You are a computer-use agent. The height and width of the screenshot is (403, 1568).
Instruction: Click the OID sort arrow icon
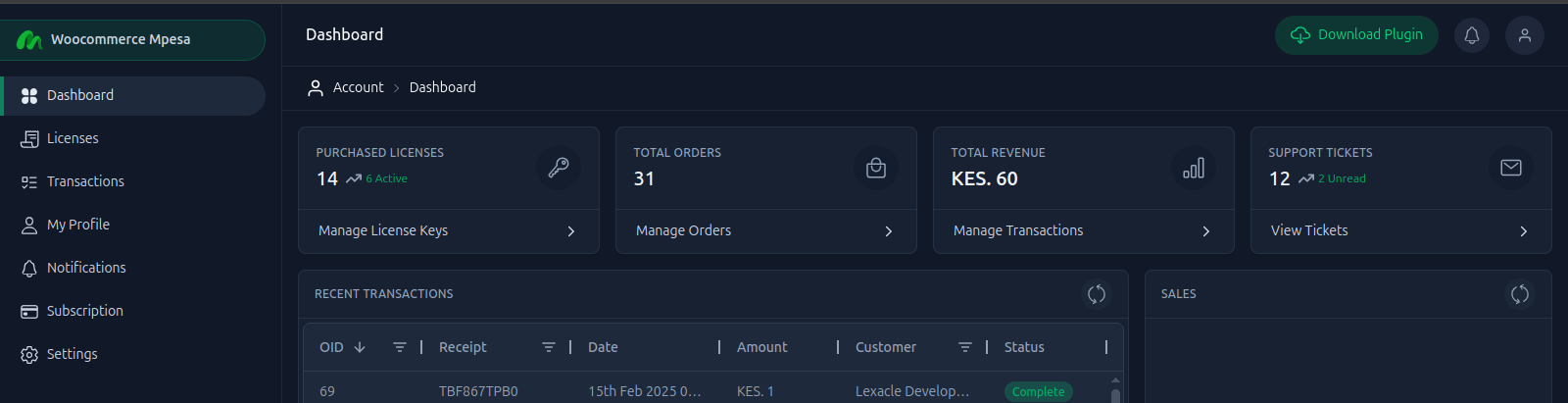click(360, 347)
